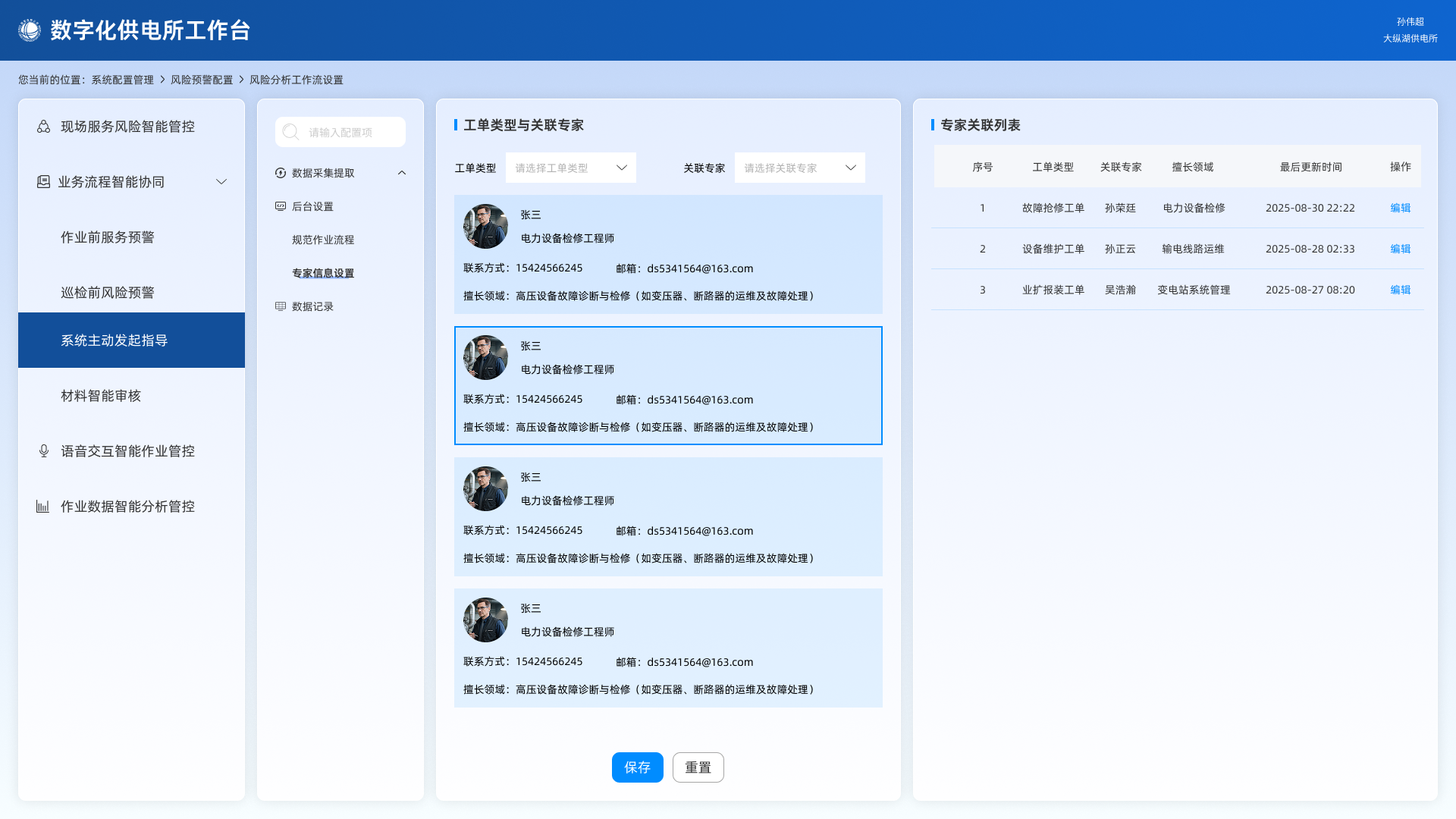Click the 重置 button
Image resolution: width=1456 pixels, height=819 pixels.
[698, 767]
